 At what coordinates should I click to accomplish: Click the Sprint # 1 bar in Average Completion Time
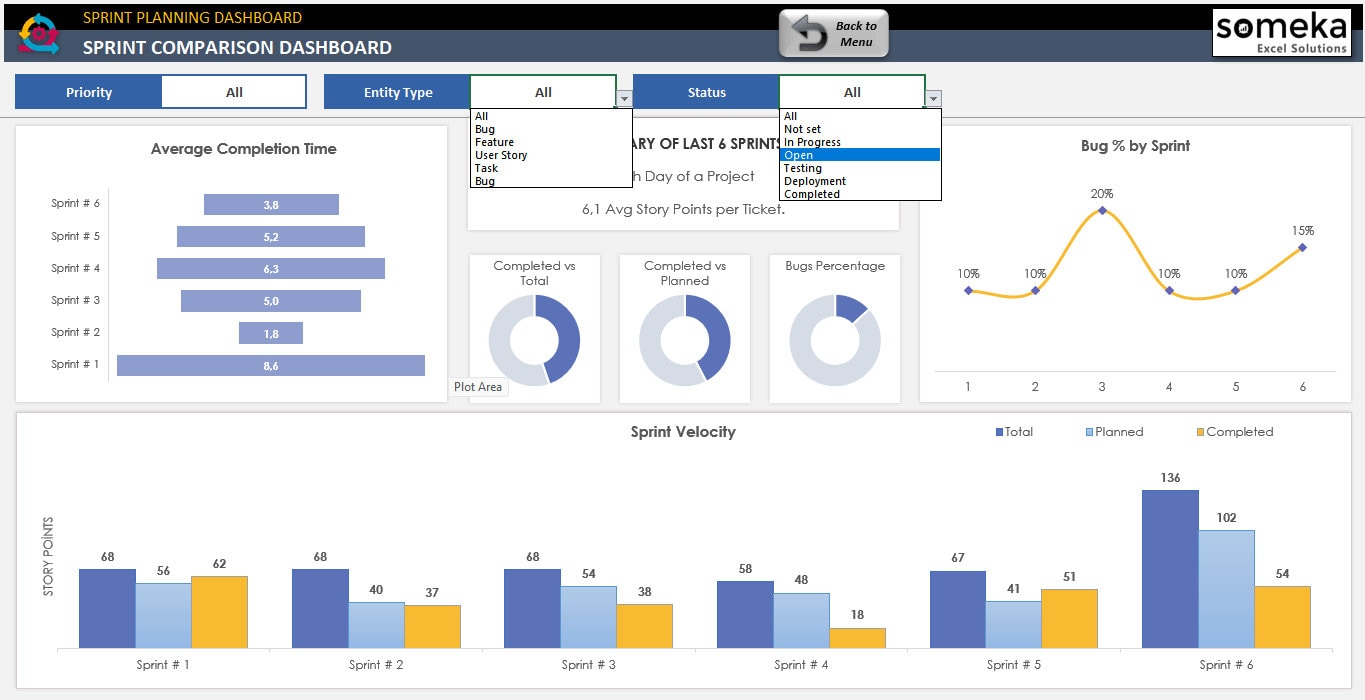point(271,365)
